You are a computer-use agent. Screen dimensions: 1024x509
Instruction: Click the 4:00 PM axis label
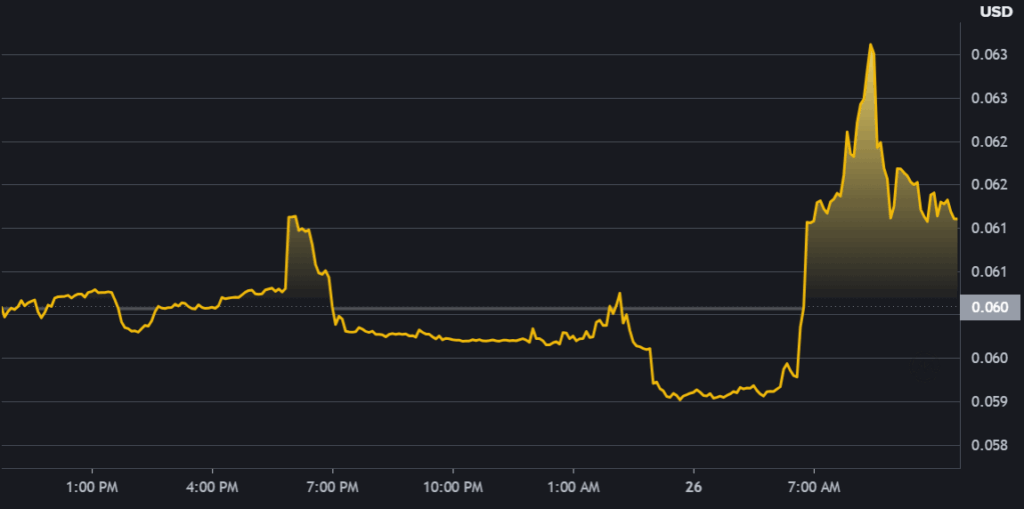click(x=212, y=487)
